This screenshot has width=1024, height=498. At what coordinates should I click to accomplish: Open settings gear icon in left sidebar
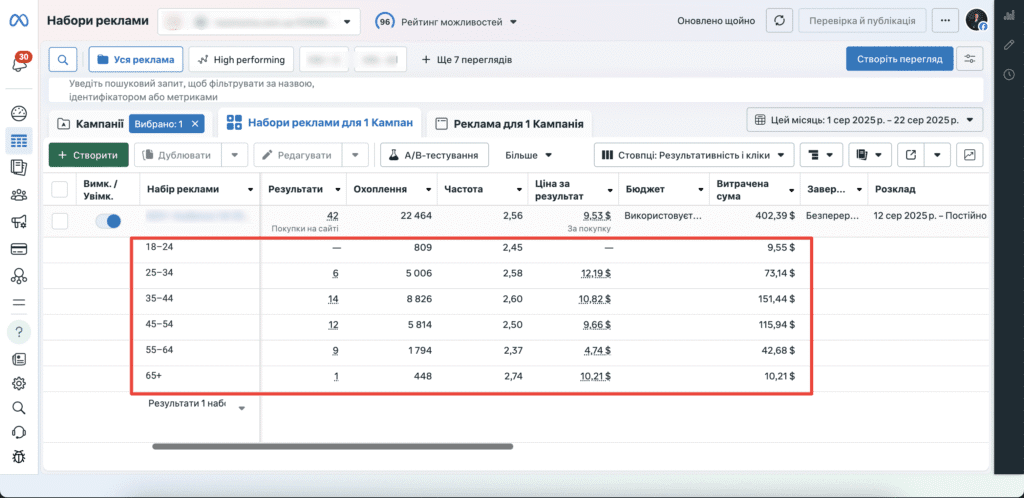click(x=19, y=383)
